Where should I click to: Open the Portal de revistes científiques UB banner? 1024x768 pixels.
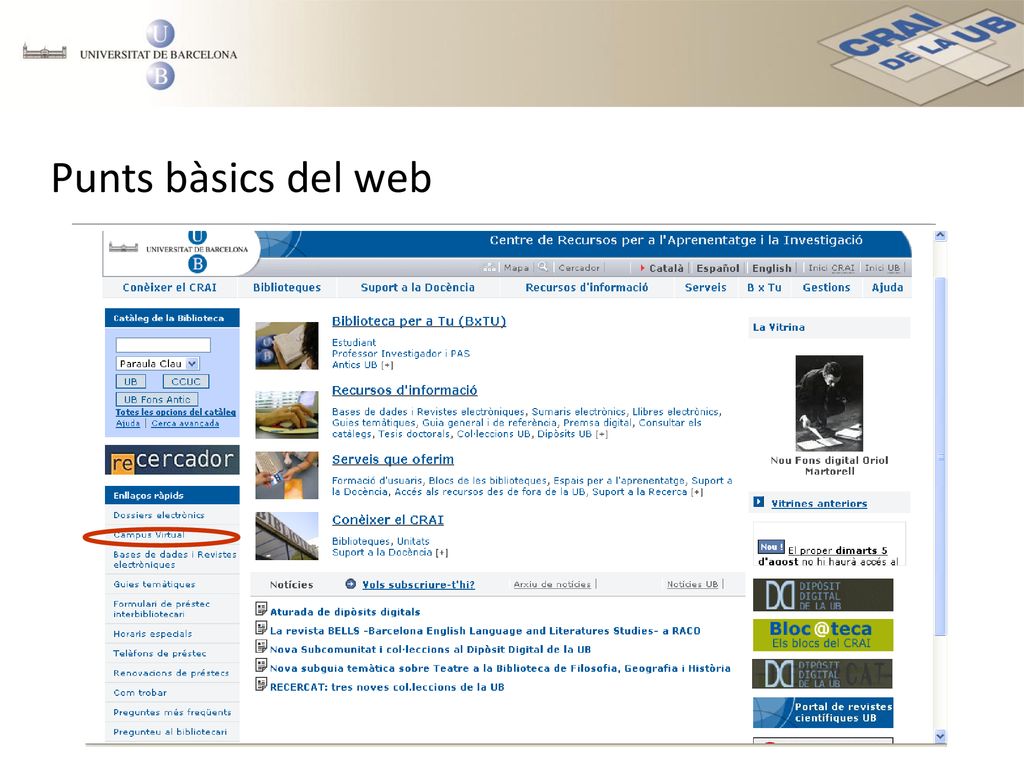tap(823, 712)
